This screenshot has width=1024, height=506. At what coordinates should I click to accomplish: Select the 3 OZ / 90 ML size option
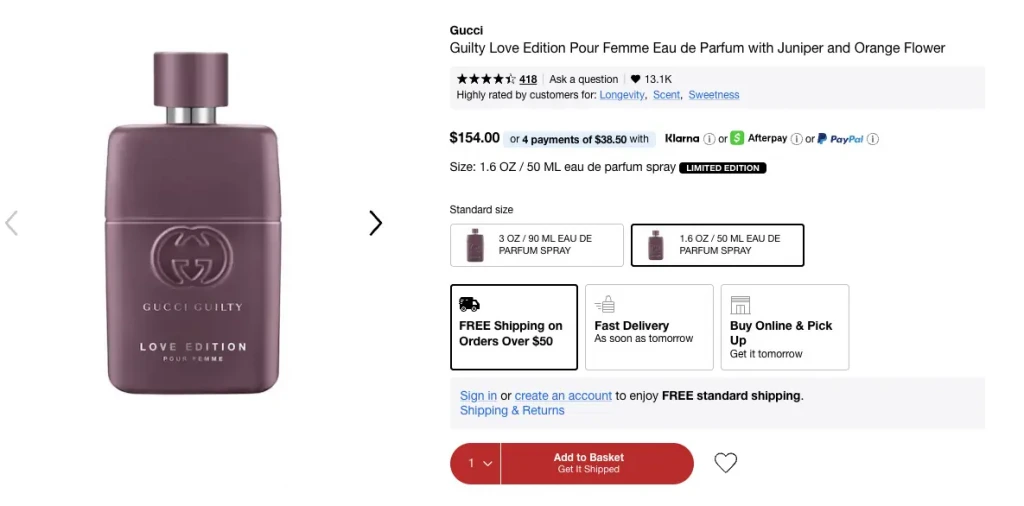point(536,245)
